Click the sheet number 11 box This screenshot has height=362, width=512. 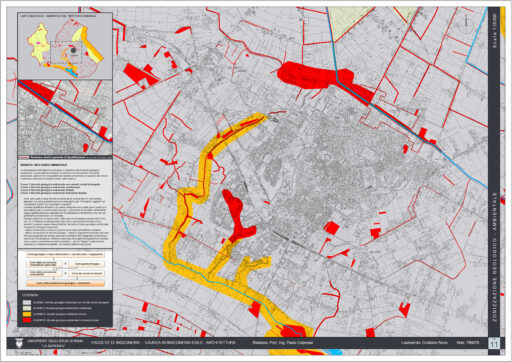coord(494,343)
